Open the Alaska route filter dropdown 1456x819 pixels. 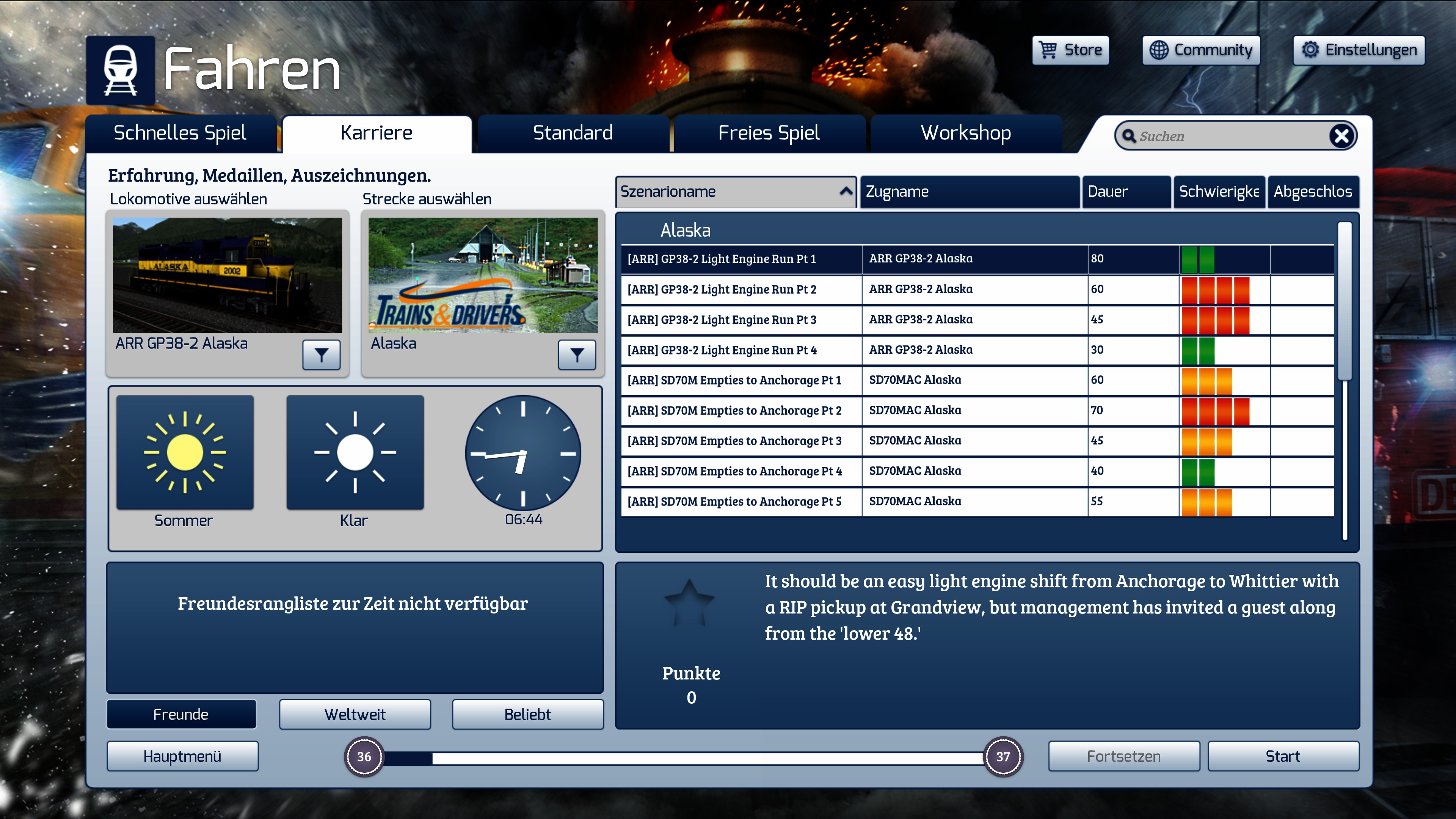[x=576, y=355]
